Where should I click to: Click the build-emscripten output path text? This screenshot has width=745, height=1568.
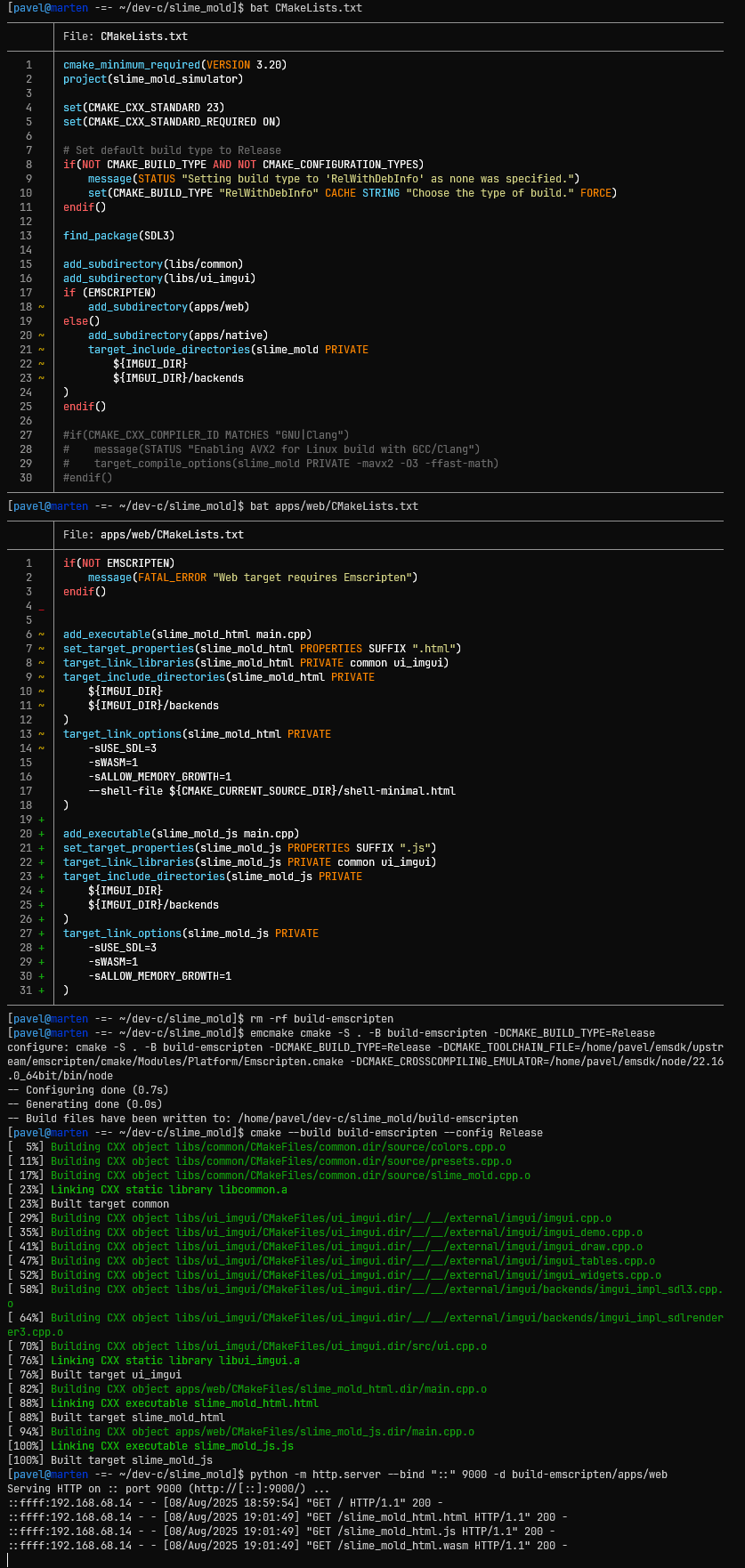pyautogui.click(x=378, y=1119)
